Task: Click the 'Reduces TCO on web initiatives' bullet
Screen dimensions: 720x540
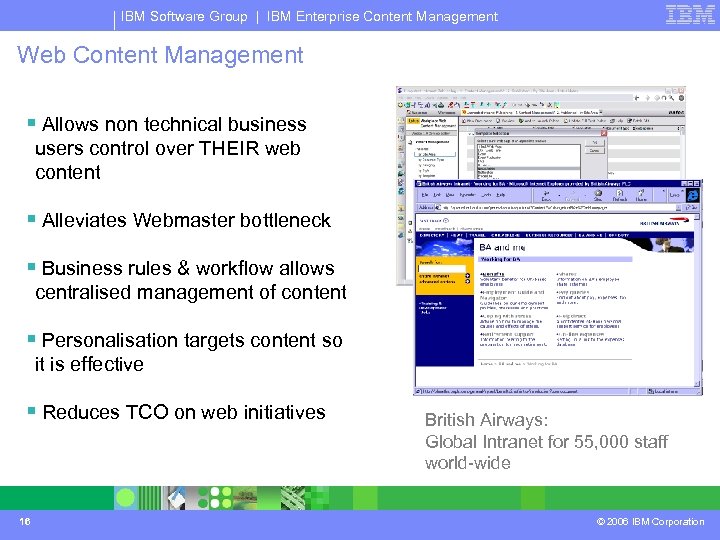Action: tap(184, 412)
